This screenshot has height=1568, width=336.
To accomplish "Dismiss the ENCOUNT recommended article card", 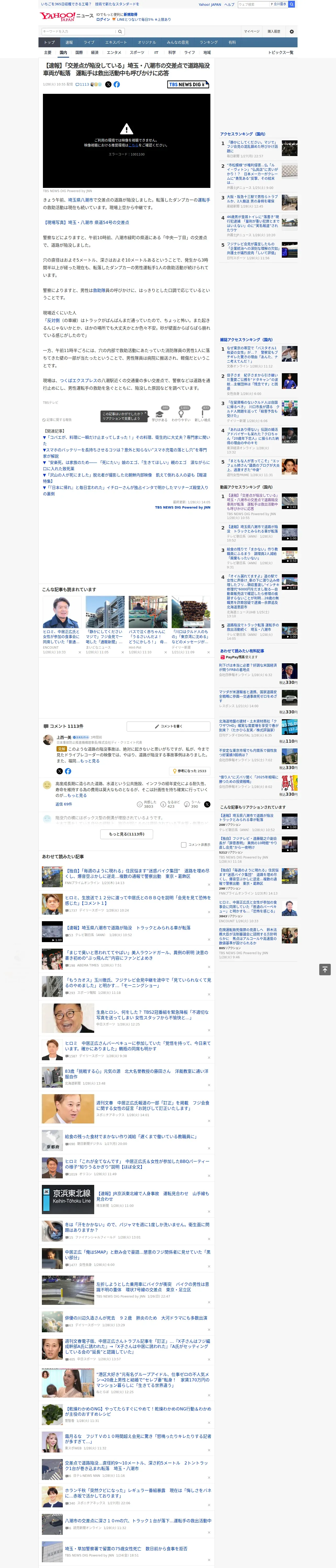I will click(79, 652).
